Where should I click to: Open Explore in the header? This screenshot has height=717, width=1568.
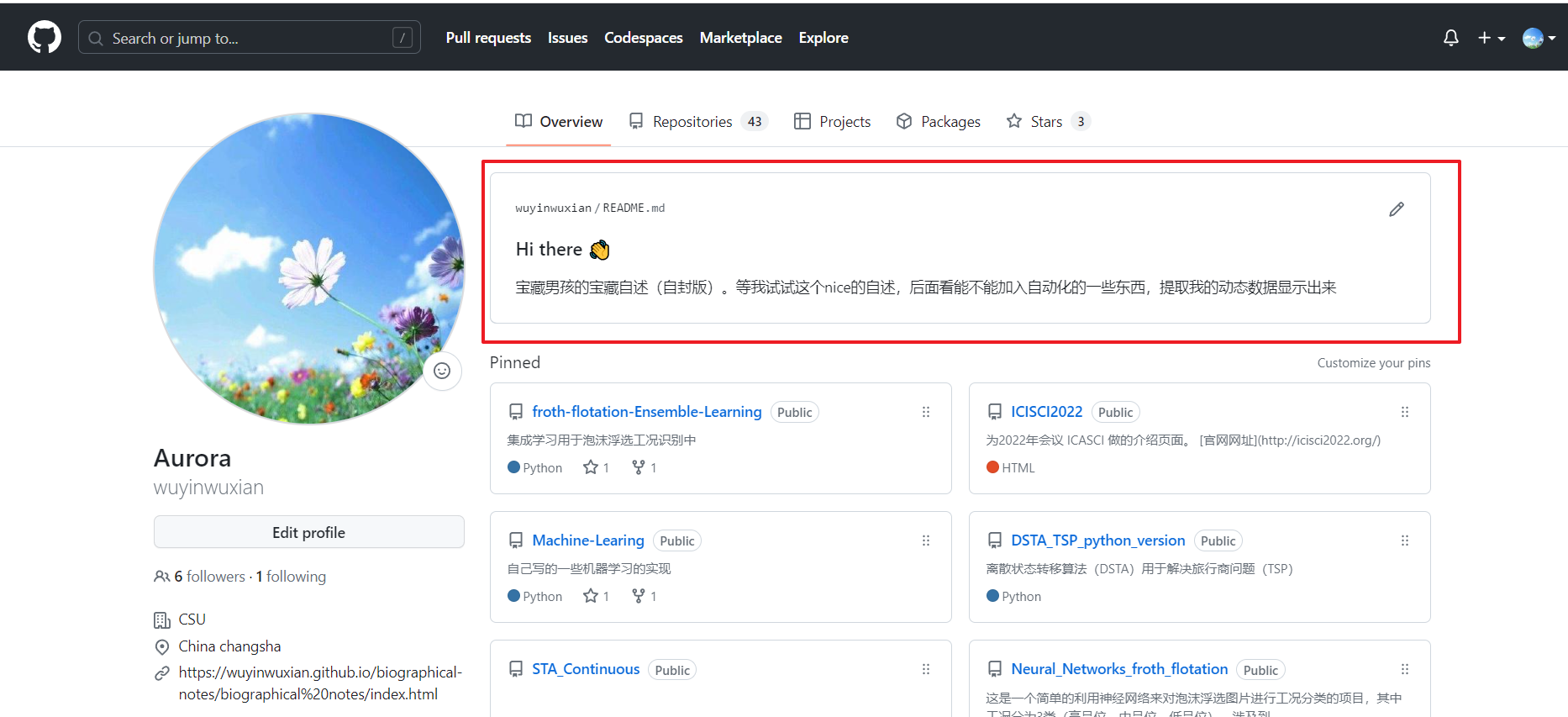point(823,38)
